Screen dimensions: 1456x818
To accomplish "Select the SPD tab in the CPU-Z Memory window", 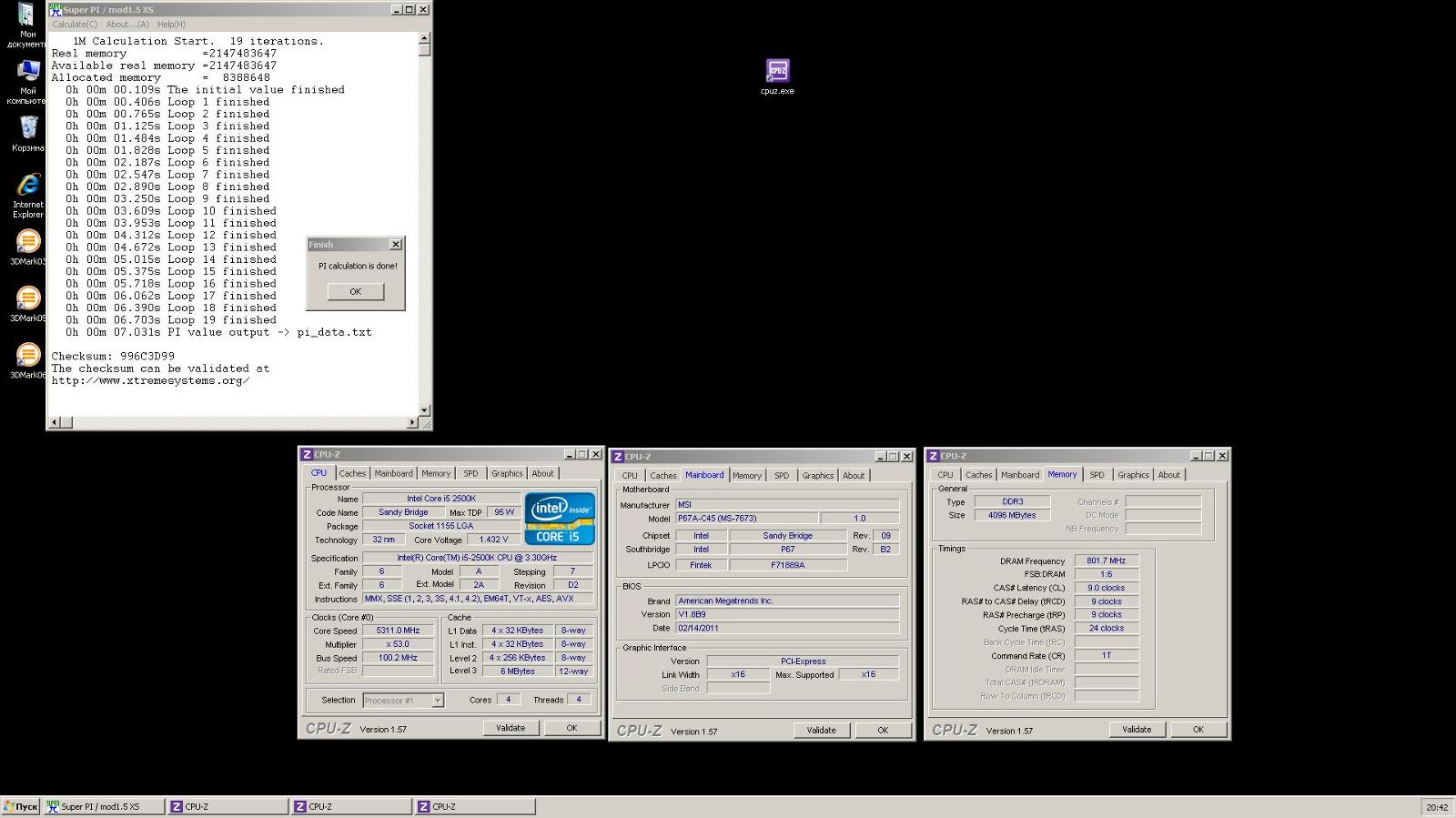I will coord(1097,474).
